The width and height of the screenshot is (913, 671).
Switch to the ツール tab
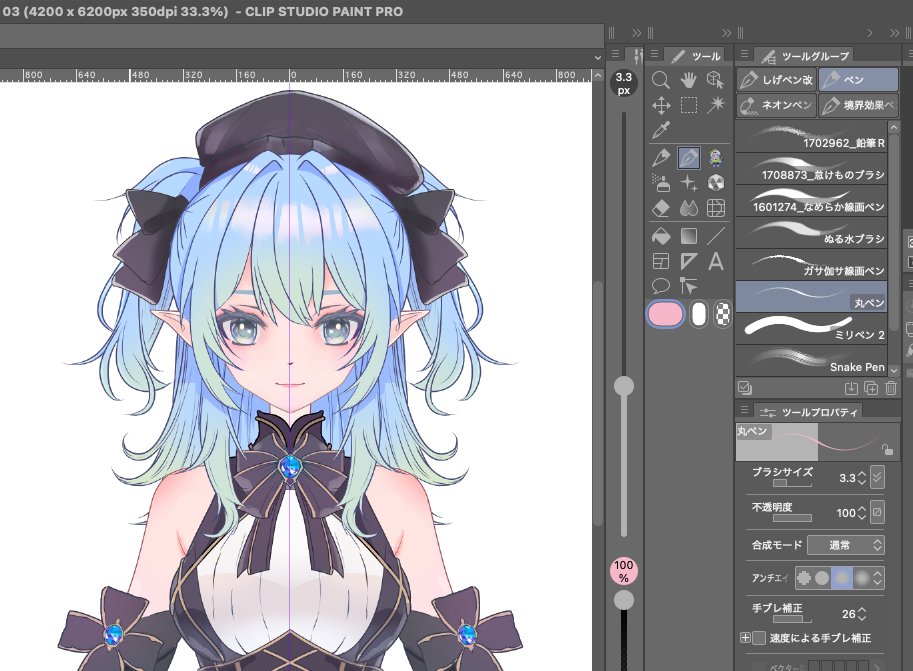click(696, 56)
